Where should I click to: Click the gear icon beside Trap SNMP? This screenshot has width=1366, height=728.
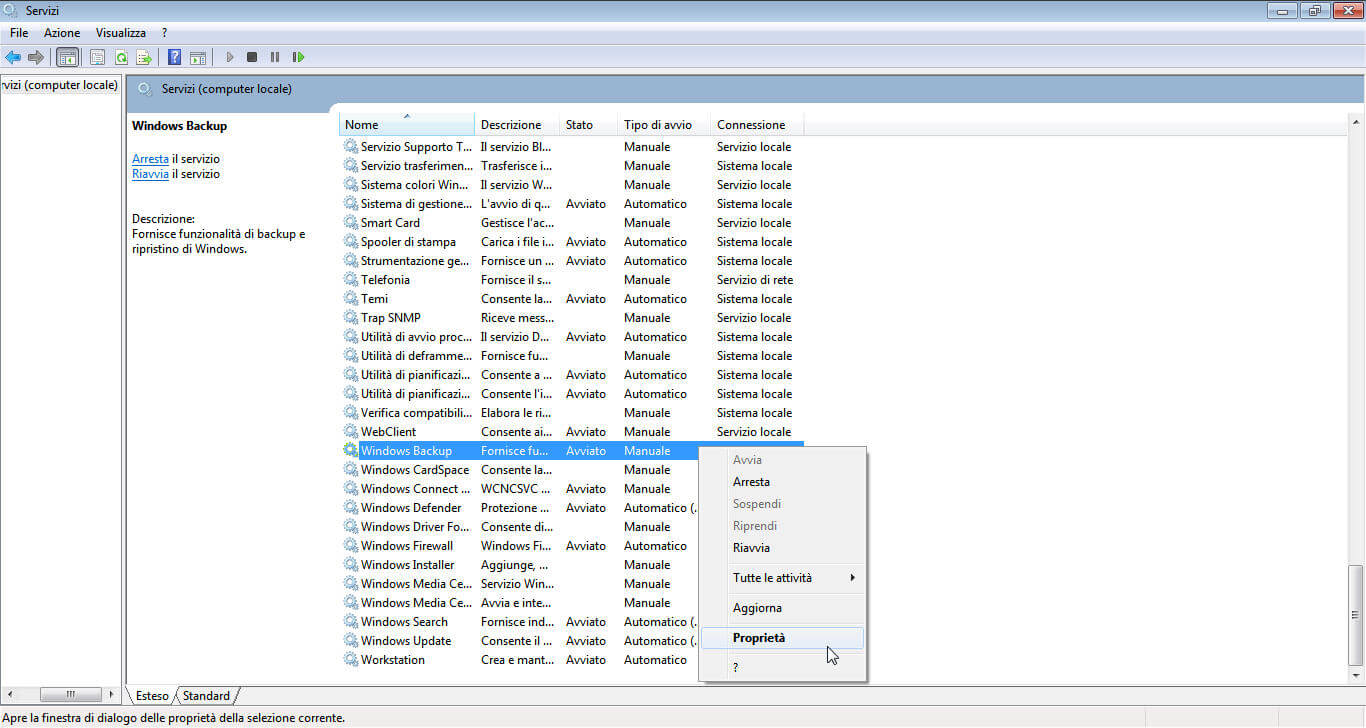(351, 318)
